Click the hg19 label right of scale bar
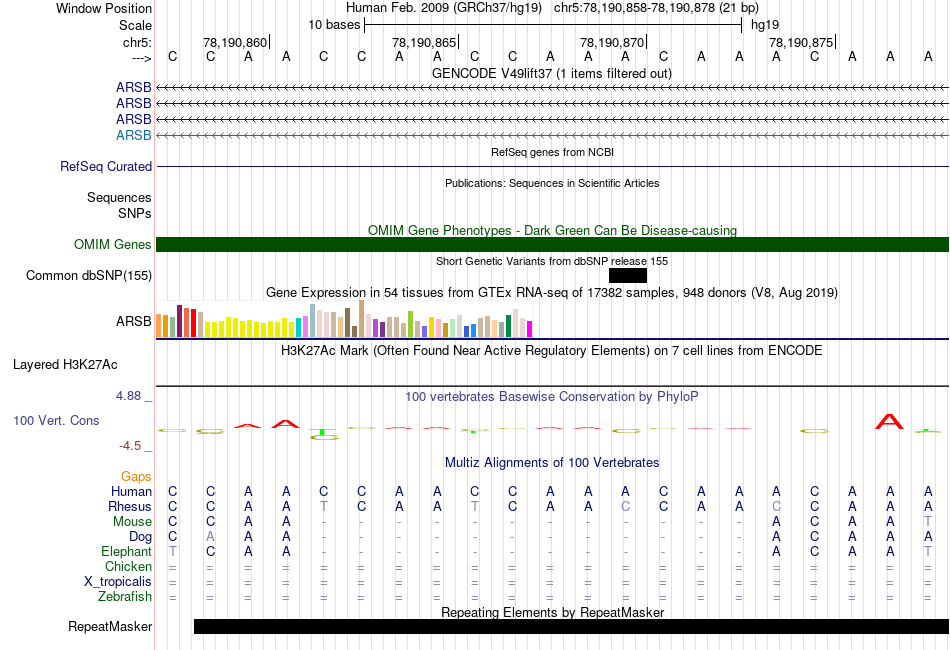The height and width of the screenshot is (650, 950). coord(765,25)
